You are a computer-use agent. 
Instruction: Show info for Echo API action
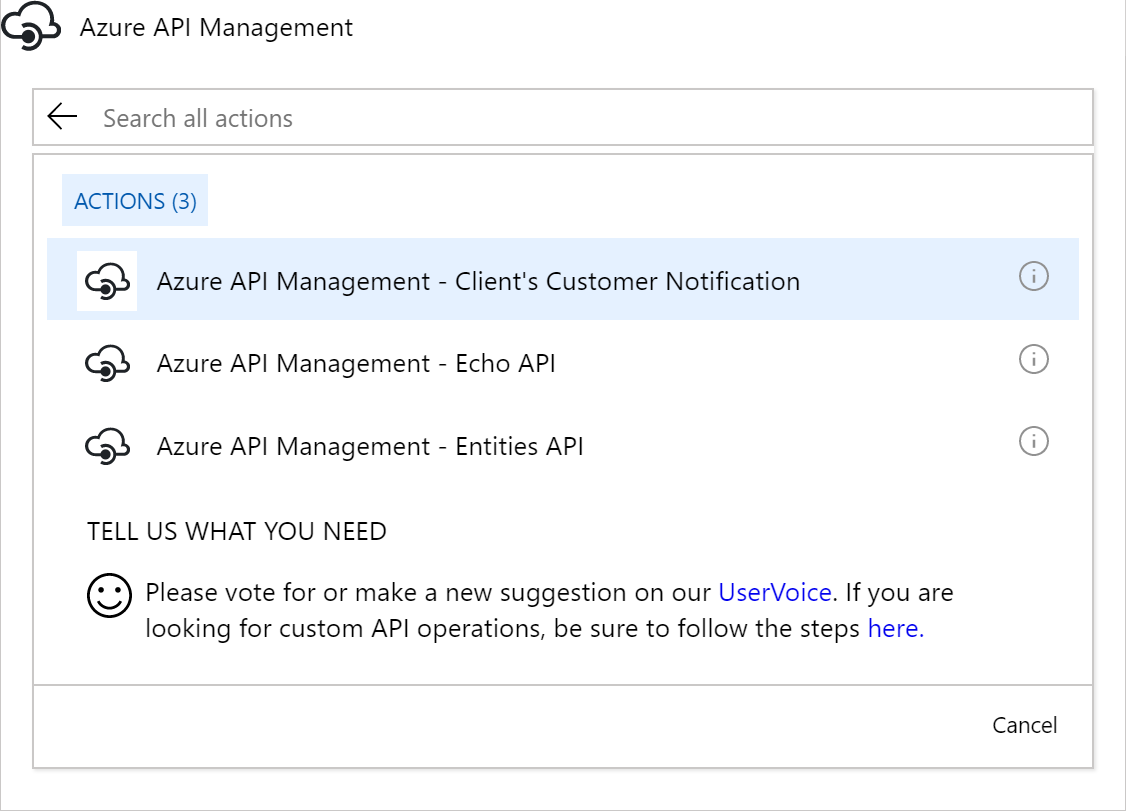tap(1033, 359)
